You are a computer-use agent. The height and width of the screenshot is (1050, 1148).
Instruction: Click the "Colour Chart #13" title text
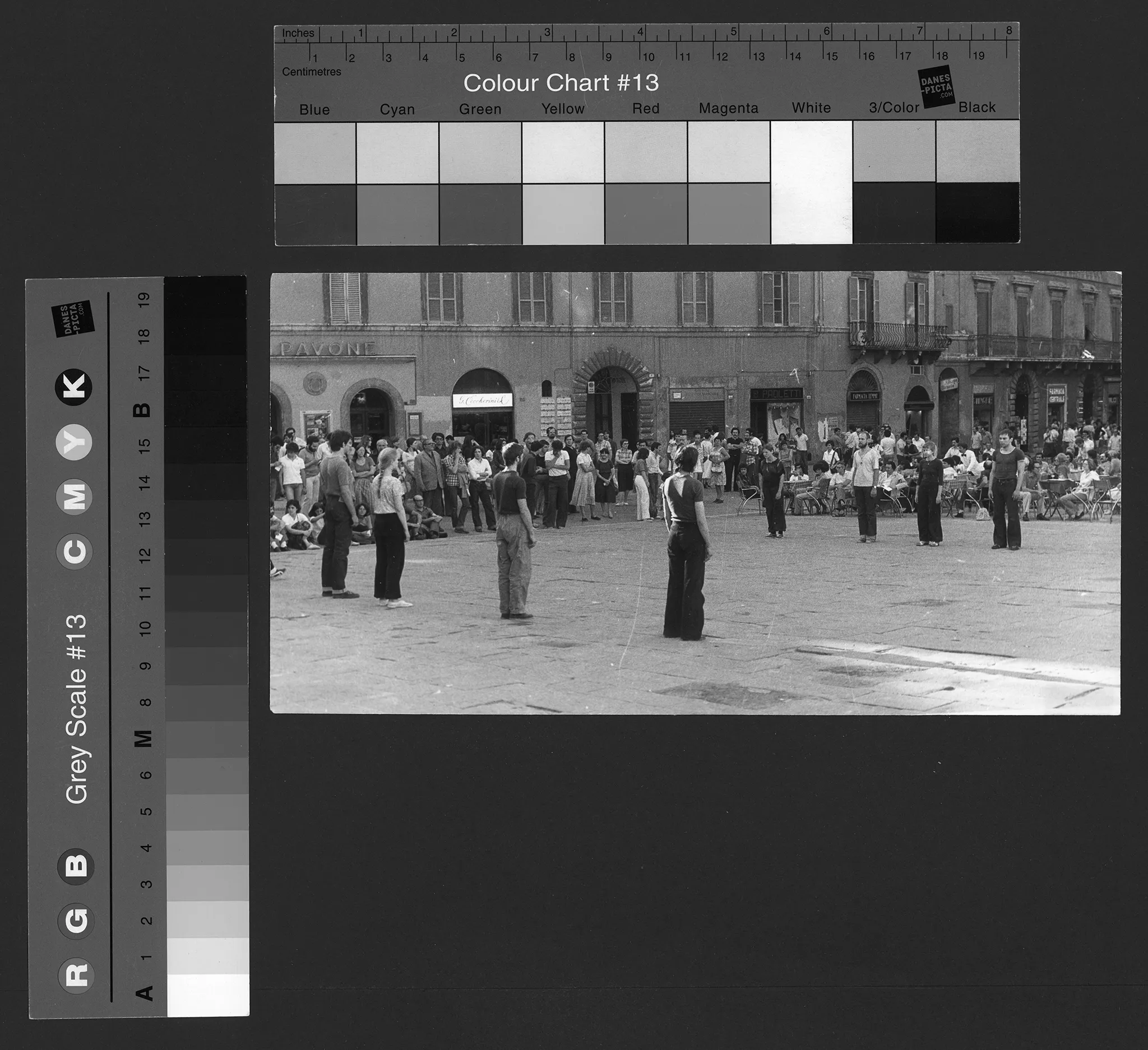click(x=561, y=83)
